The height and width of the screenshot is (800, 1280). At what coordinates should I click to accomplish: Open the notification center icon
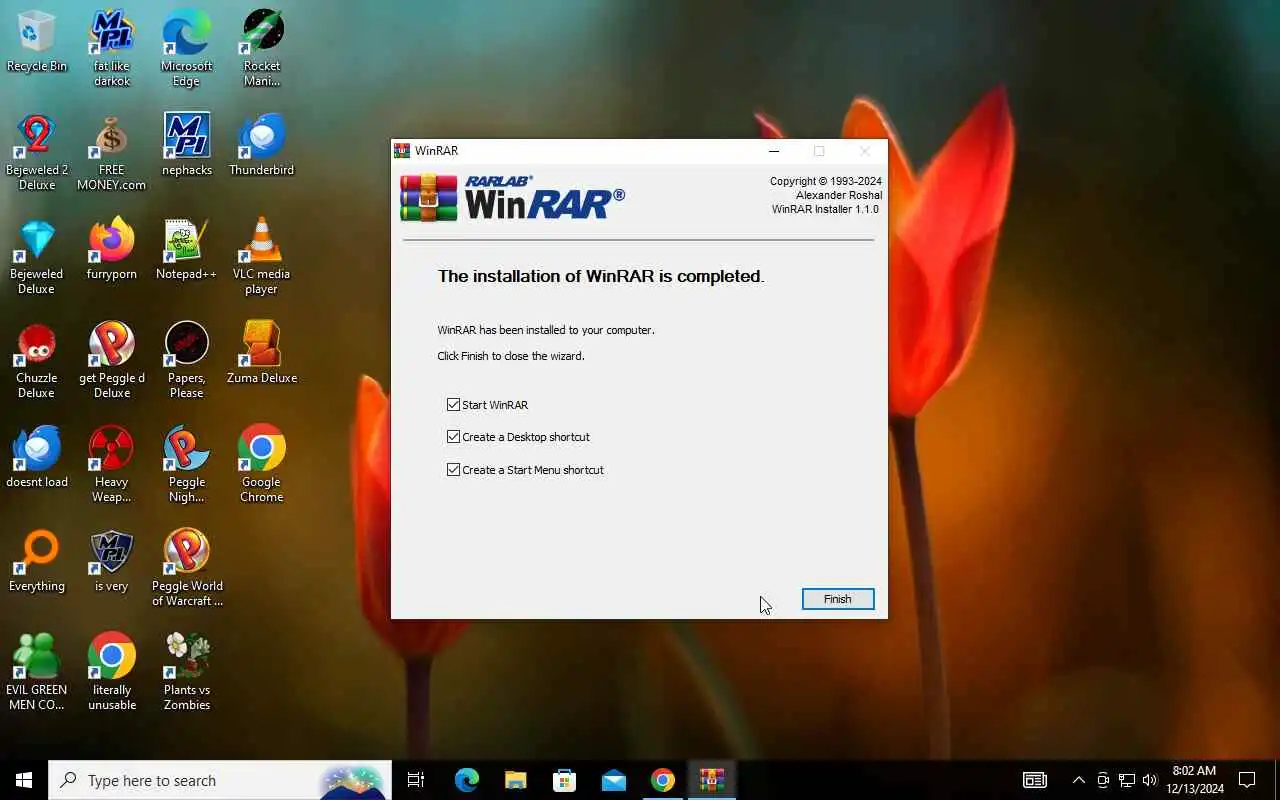pos(1247,780)
